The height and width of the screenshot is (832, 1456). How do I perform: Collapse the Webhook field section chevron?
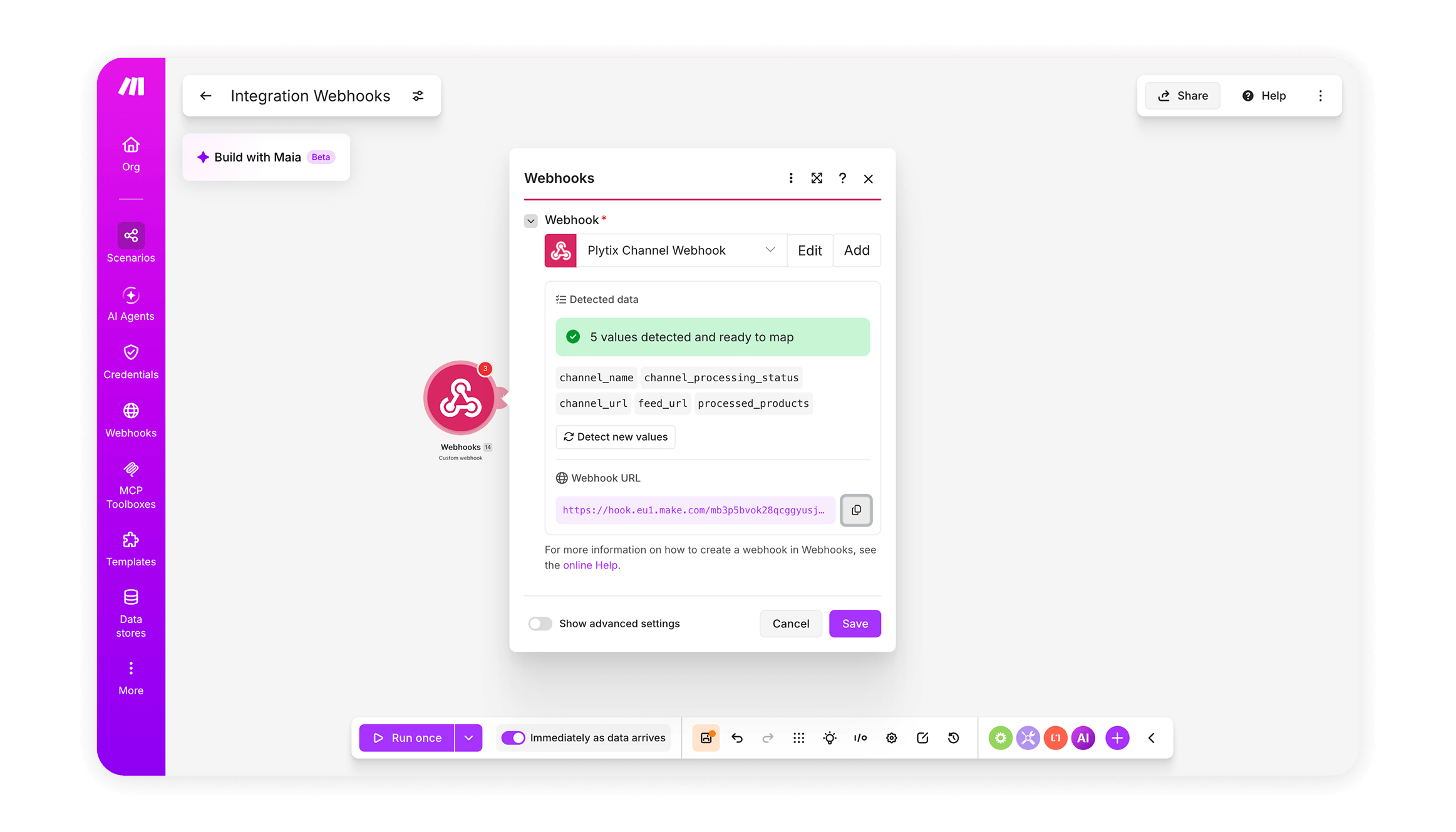[x=531, y=220]
